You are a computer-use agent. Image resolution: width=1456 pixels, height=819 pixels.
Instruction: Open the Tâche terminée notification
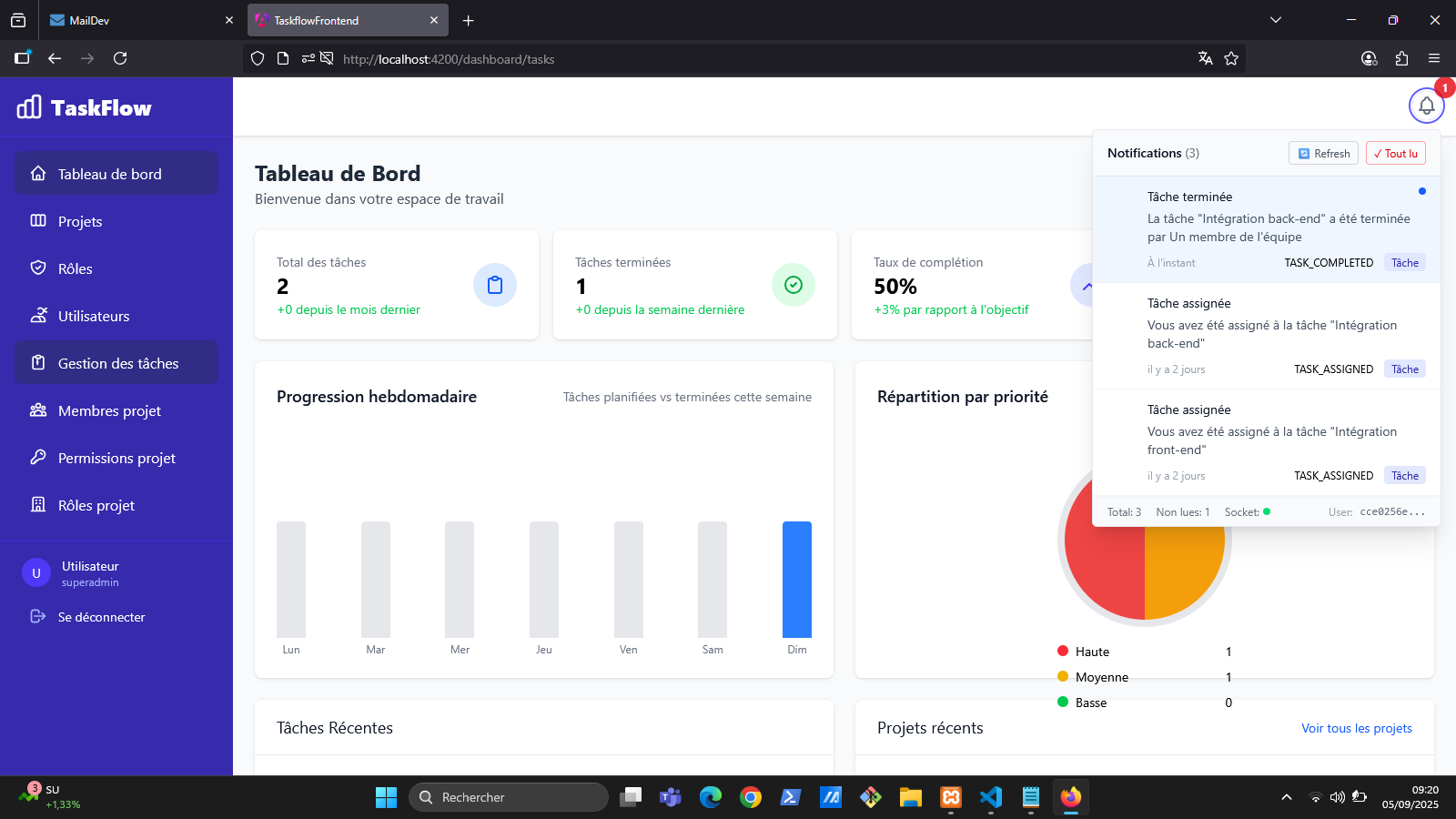[x=1267, y=229]
